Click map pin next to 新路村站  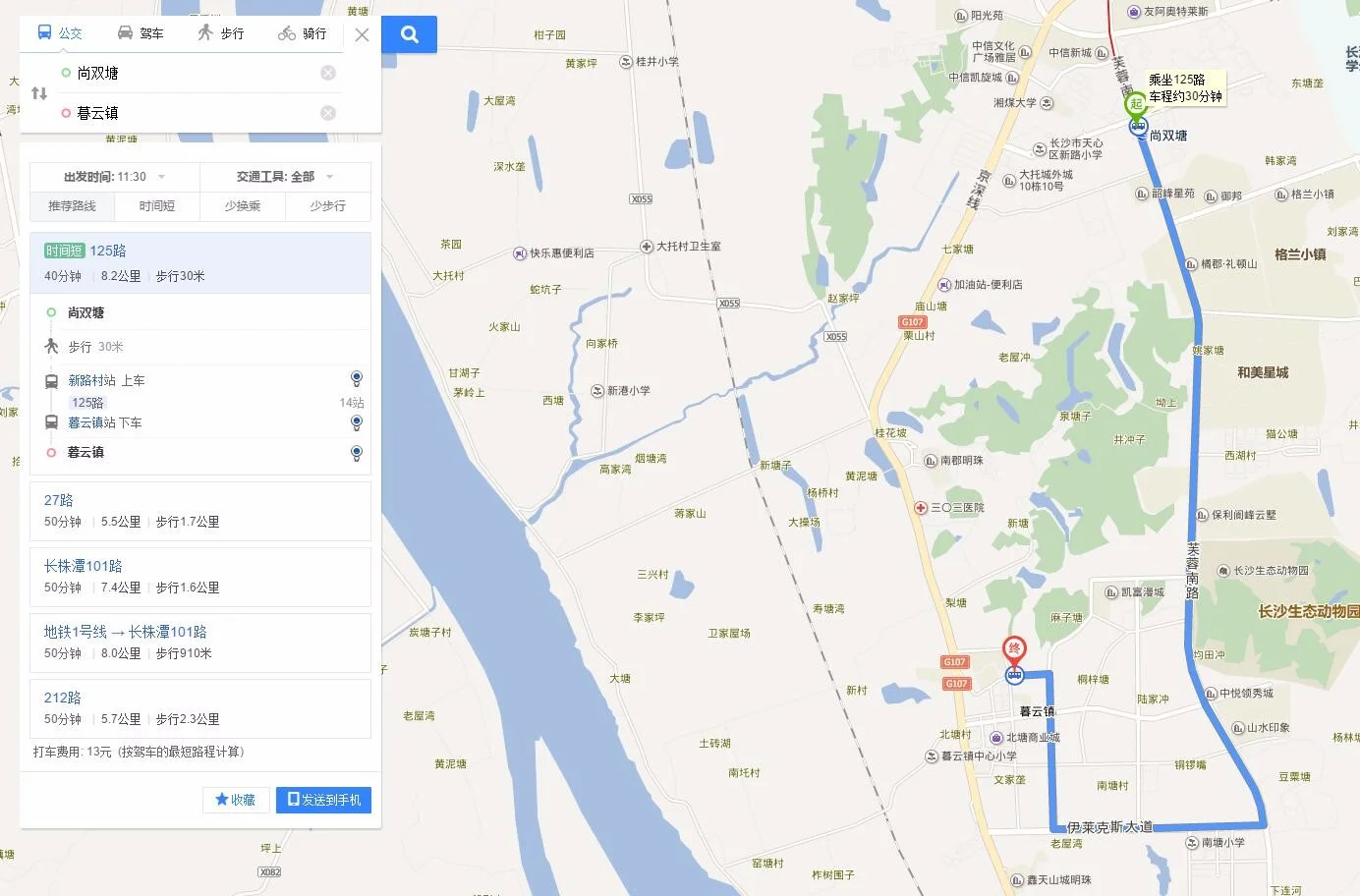pos(357,379)
